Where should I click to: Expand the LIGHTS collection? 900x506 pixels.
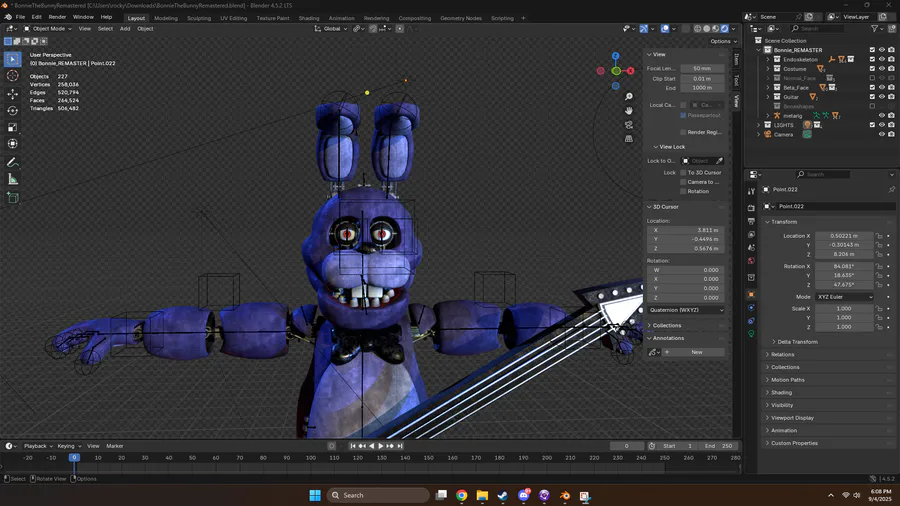pos(759,124)
